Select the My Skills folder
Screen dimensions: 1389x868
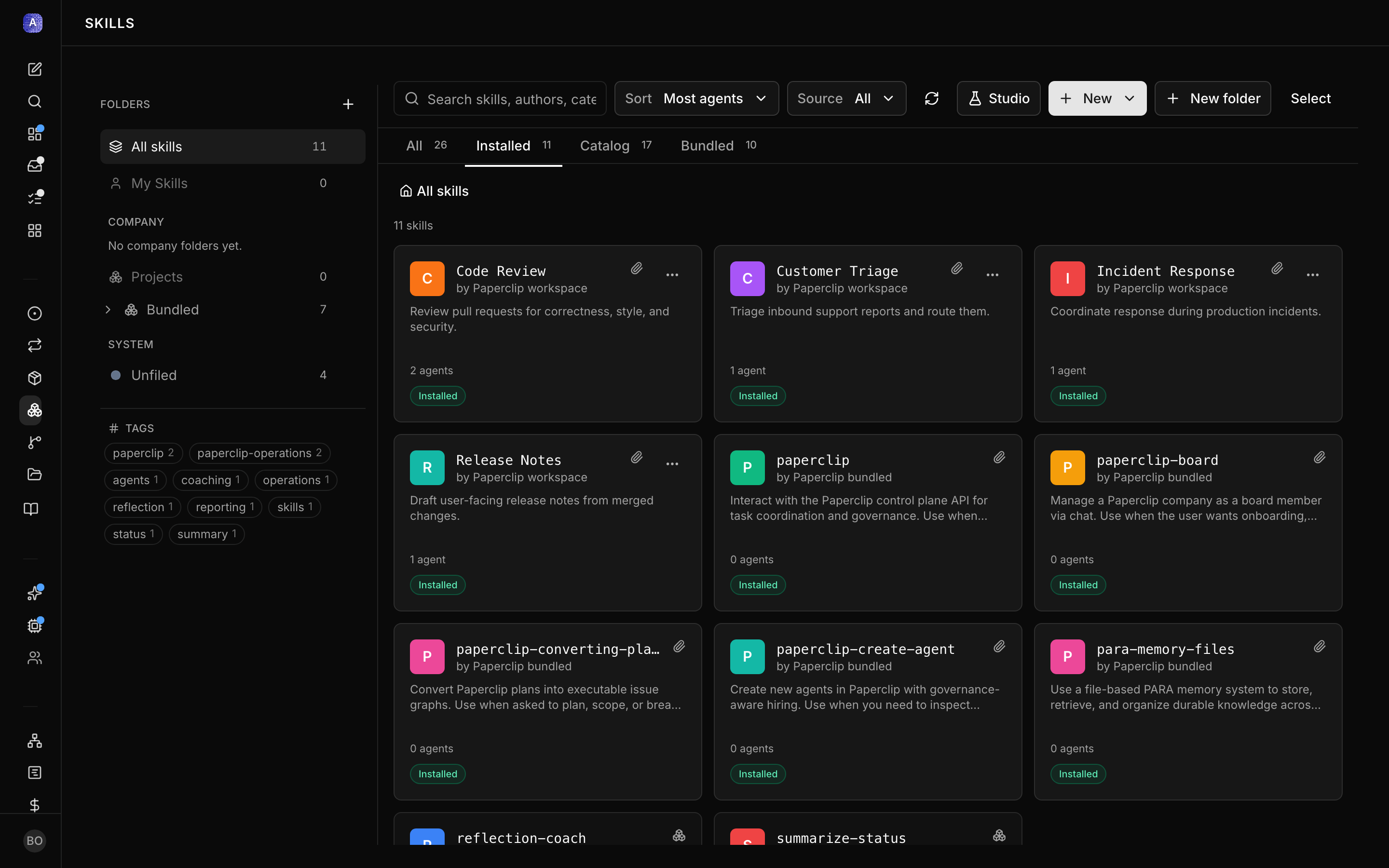[x=232, y=183]
